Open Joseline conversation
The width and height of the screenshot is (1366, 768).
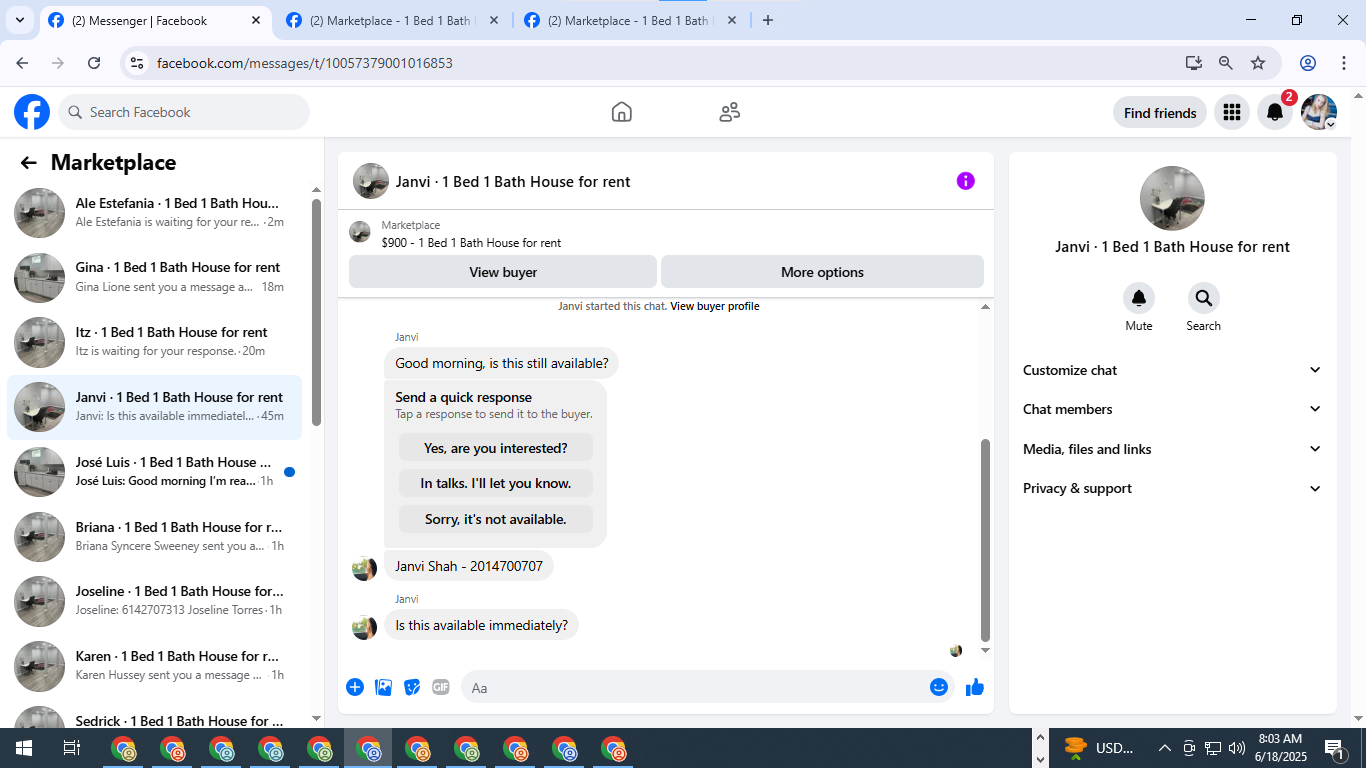click(x=154, y=601)
